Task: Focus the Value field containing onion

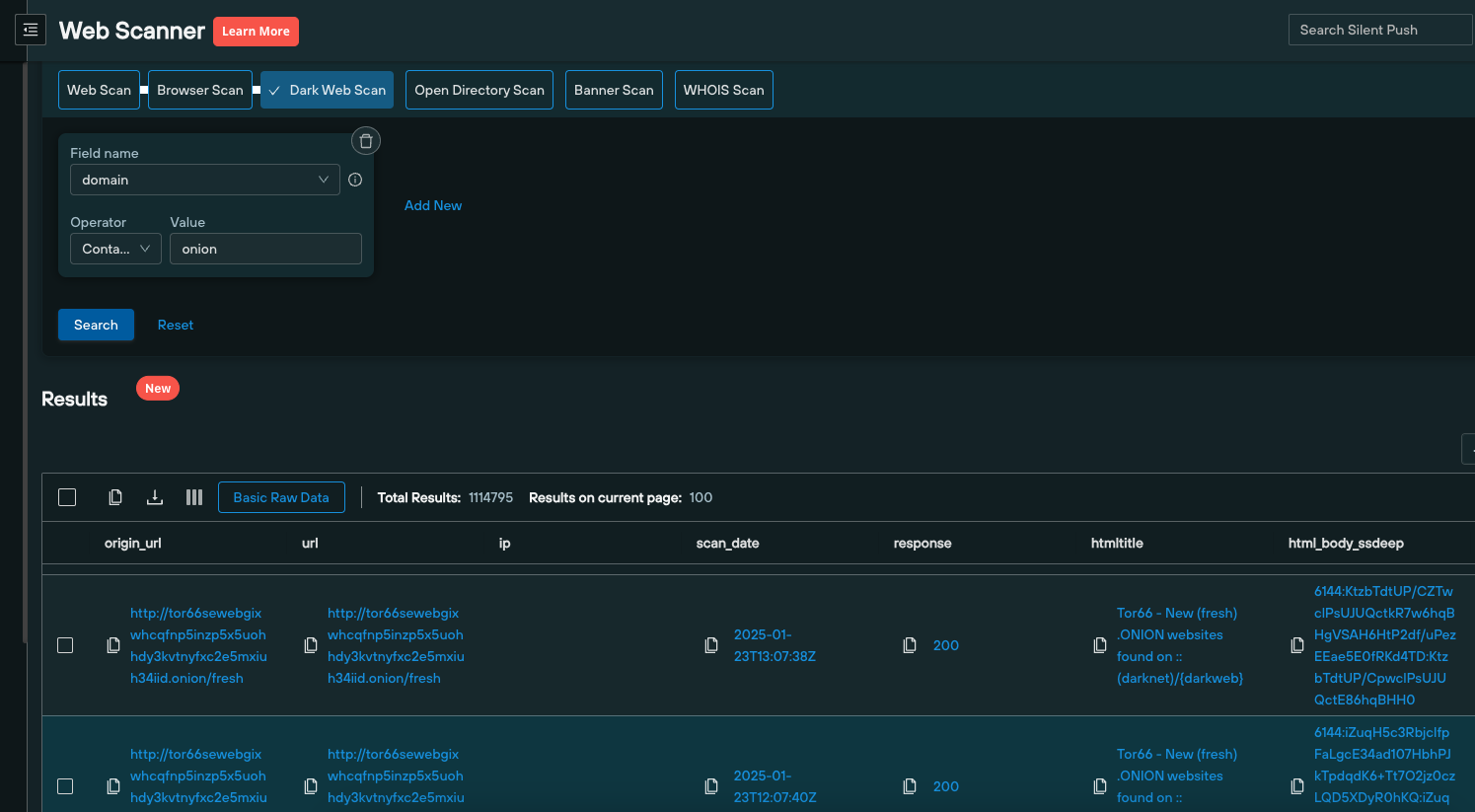Action: click(x=265, y=249)
